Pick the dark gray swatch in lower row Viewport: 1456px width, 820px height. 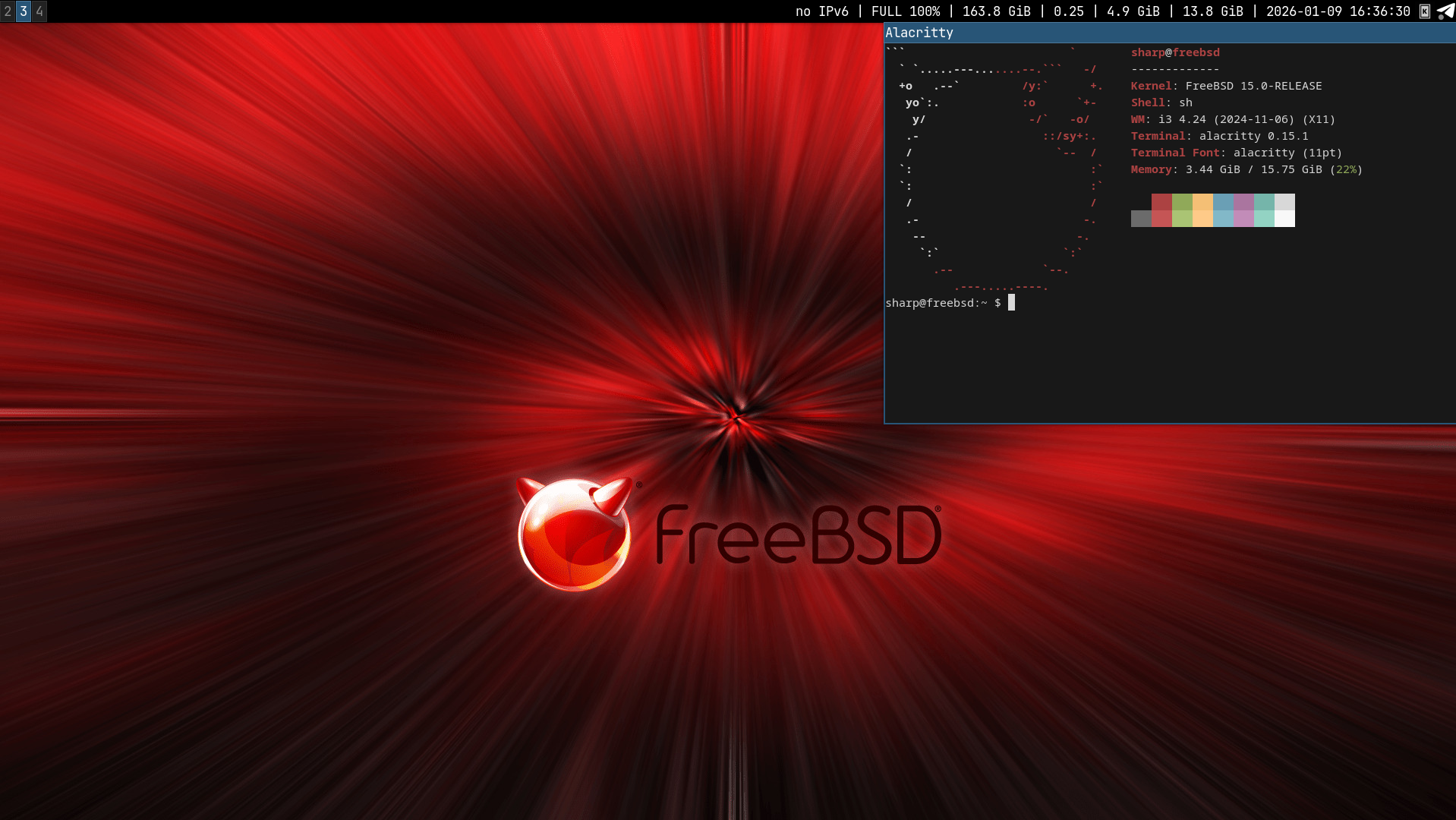1141,219
